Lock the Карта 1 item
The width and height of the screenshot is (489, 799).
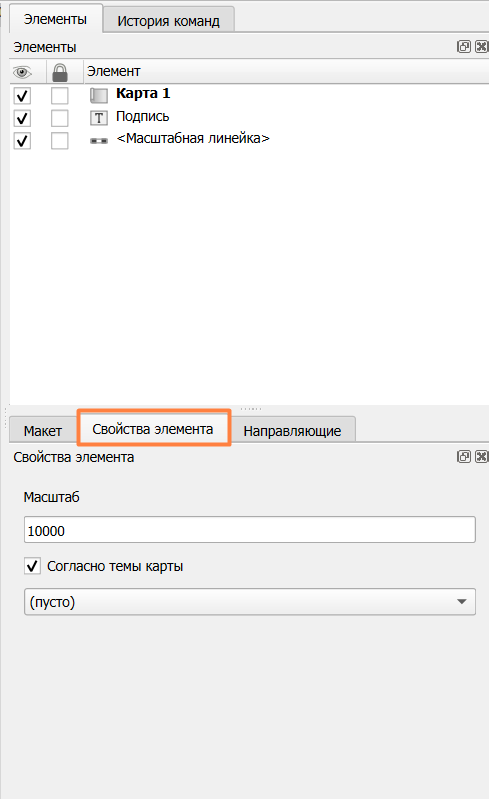pos(60,96)
